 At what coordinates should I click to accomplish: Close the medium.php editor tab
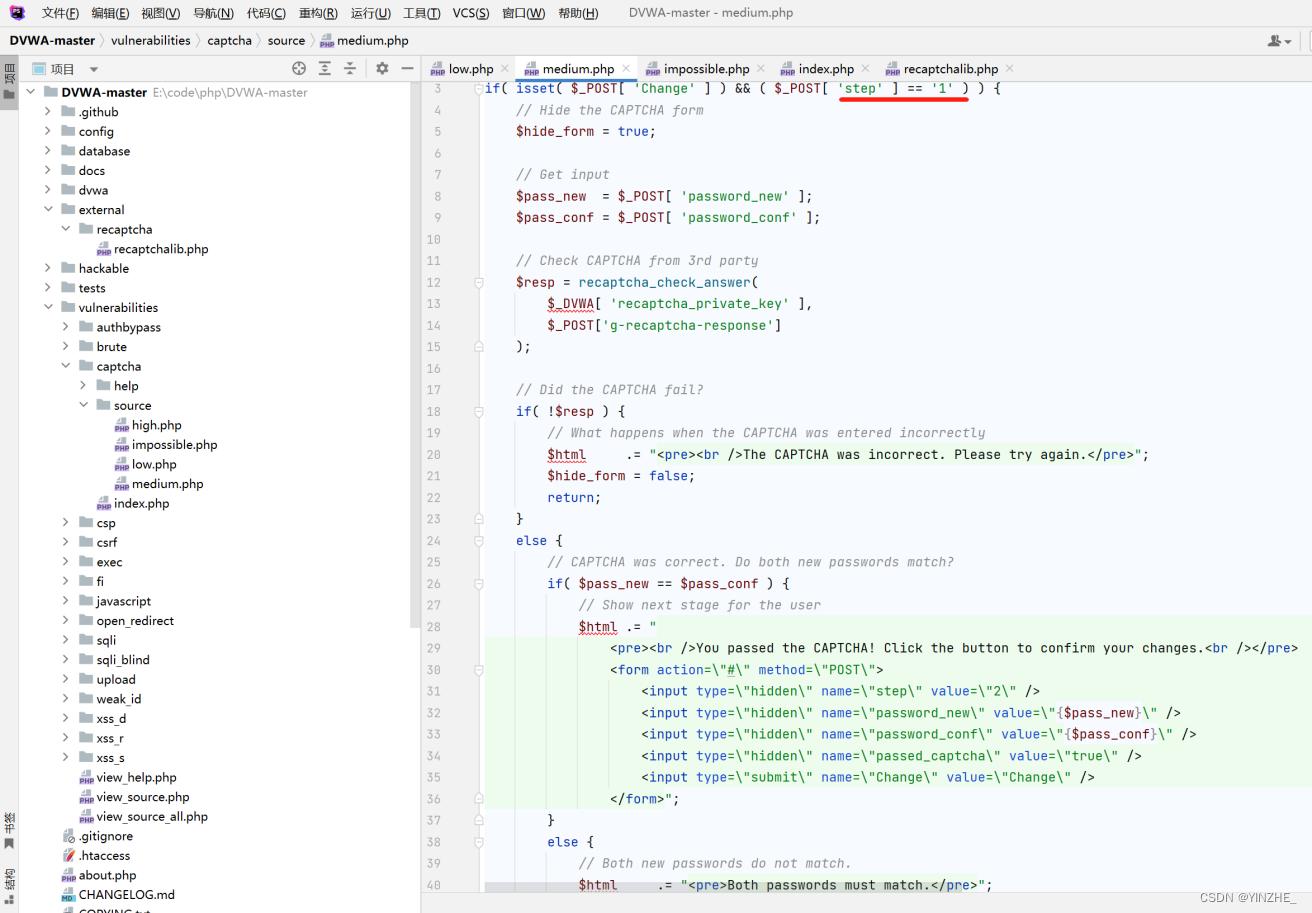point(626,69)
